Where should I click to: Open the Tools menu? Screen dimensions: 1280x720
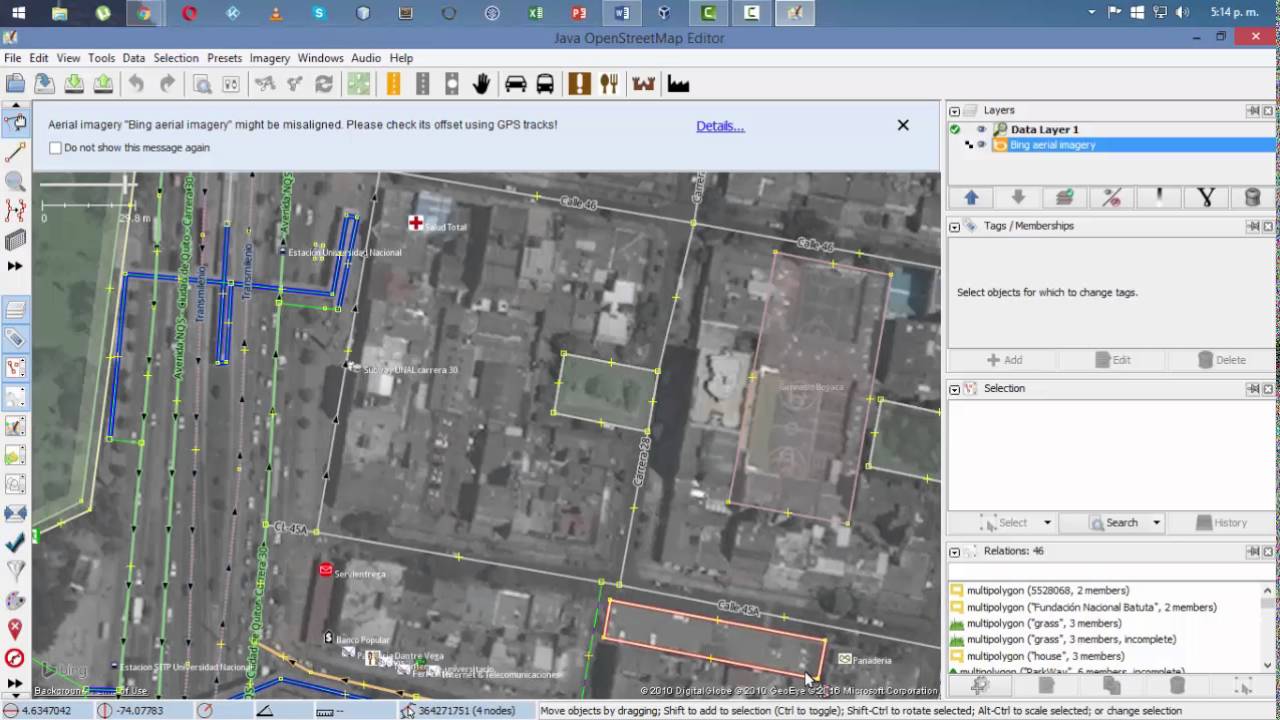pyautogui.click(x=101, y=58)
